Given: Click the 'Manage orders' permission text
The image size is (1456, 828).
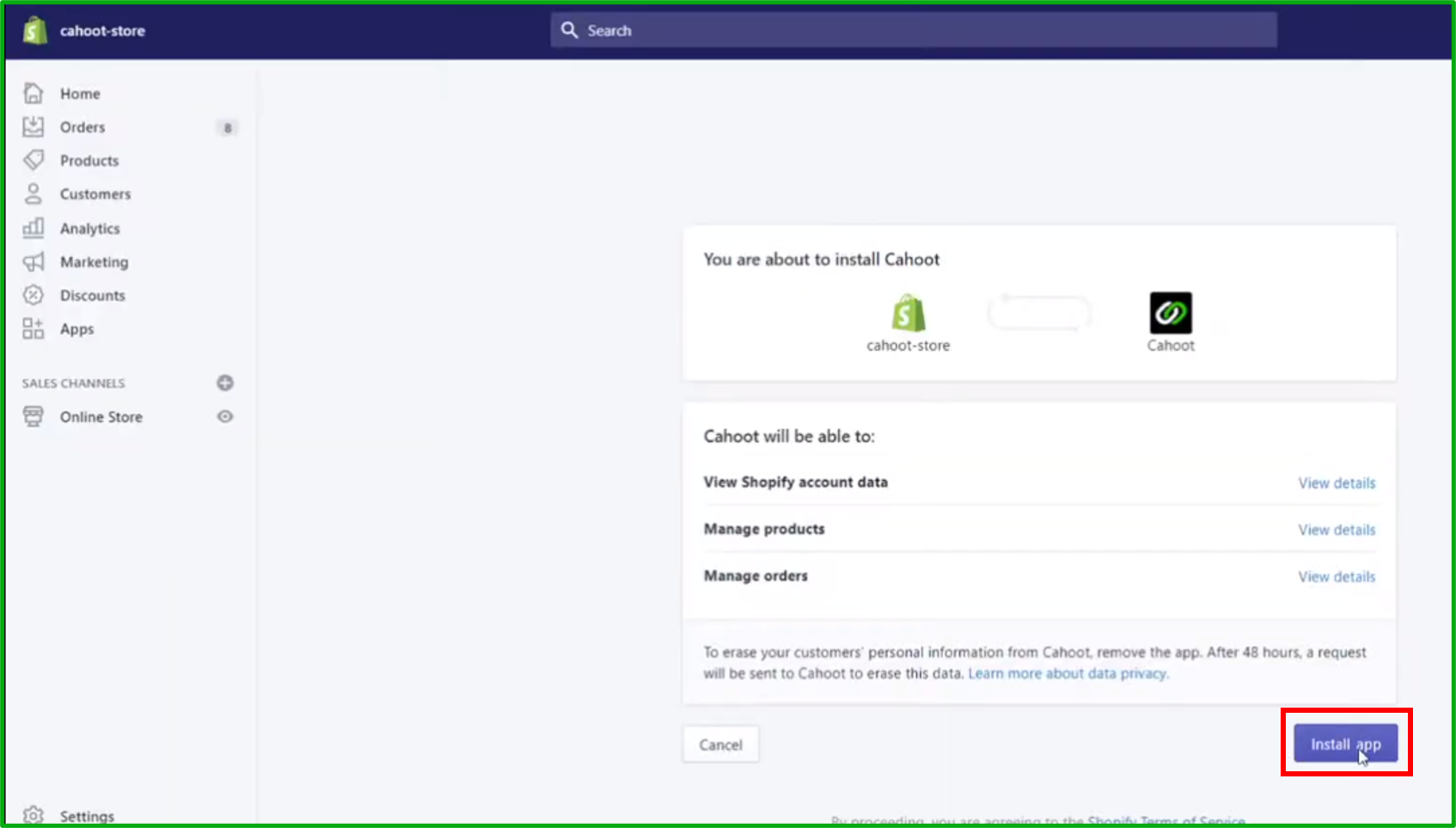Looking at the screenshot, I should (x=756, y=576).
